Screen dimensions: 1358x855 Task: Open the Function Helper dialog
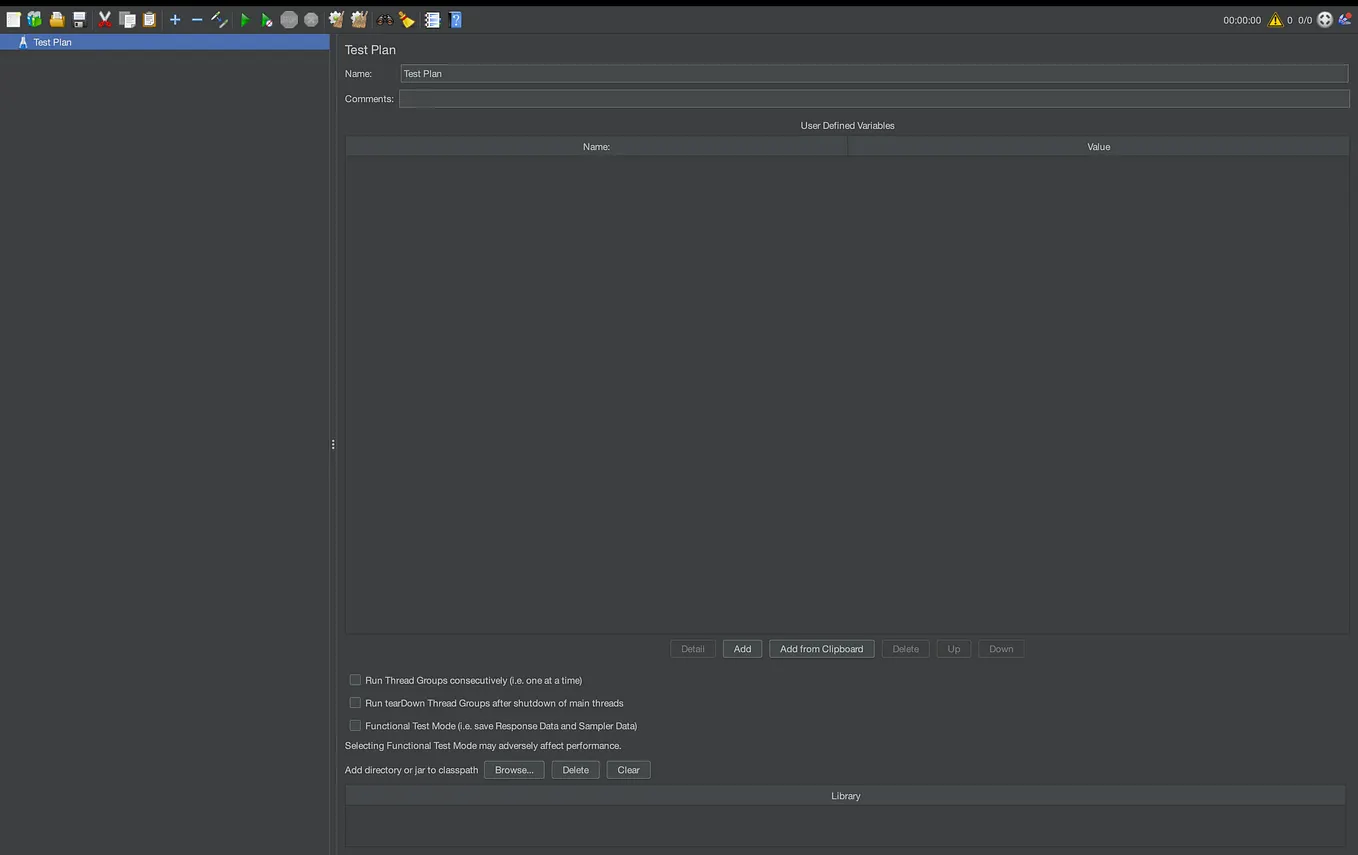pyautogui.click(x=432, y=19)
